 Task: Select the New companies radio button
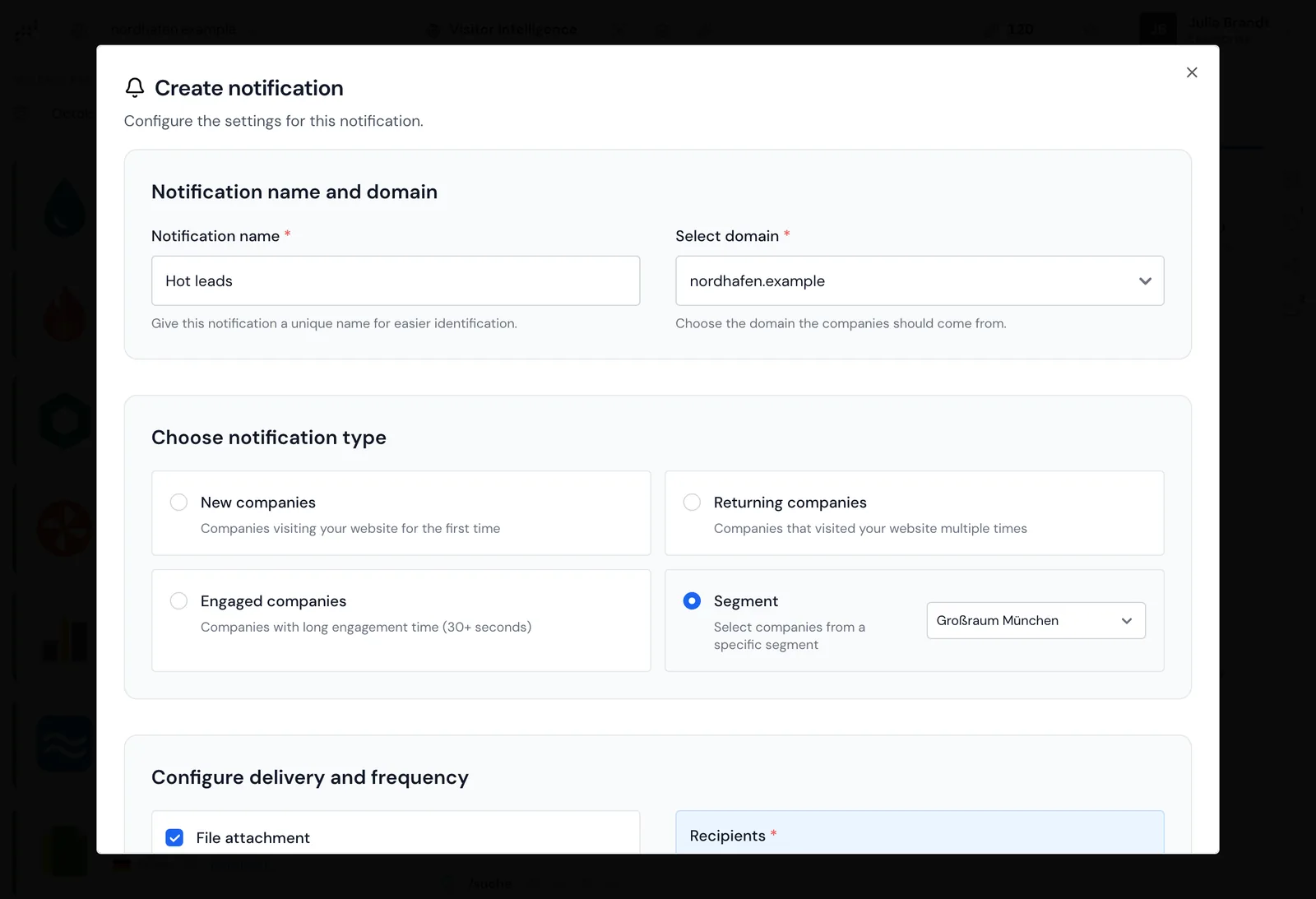coord(178,503)
